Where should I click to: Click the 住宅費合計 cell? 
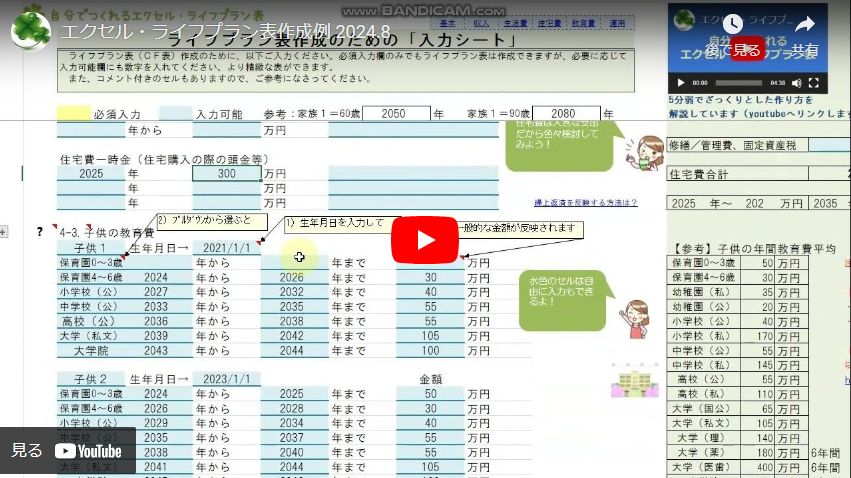(738, 174)
